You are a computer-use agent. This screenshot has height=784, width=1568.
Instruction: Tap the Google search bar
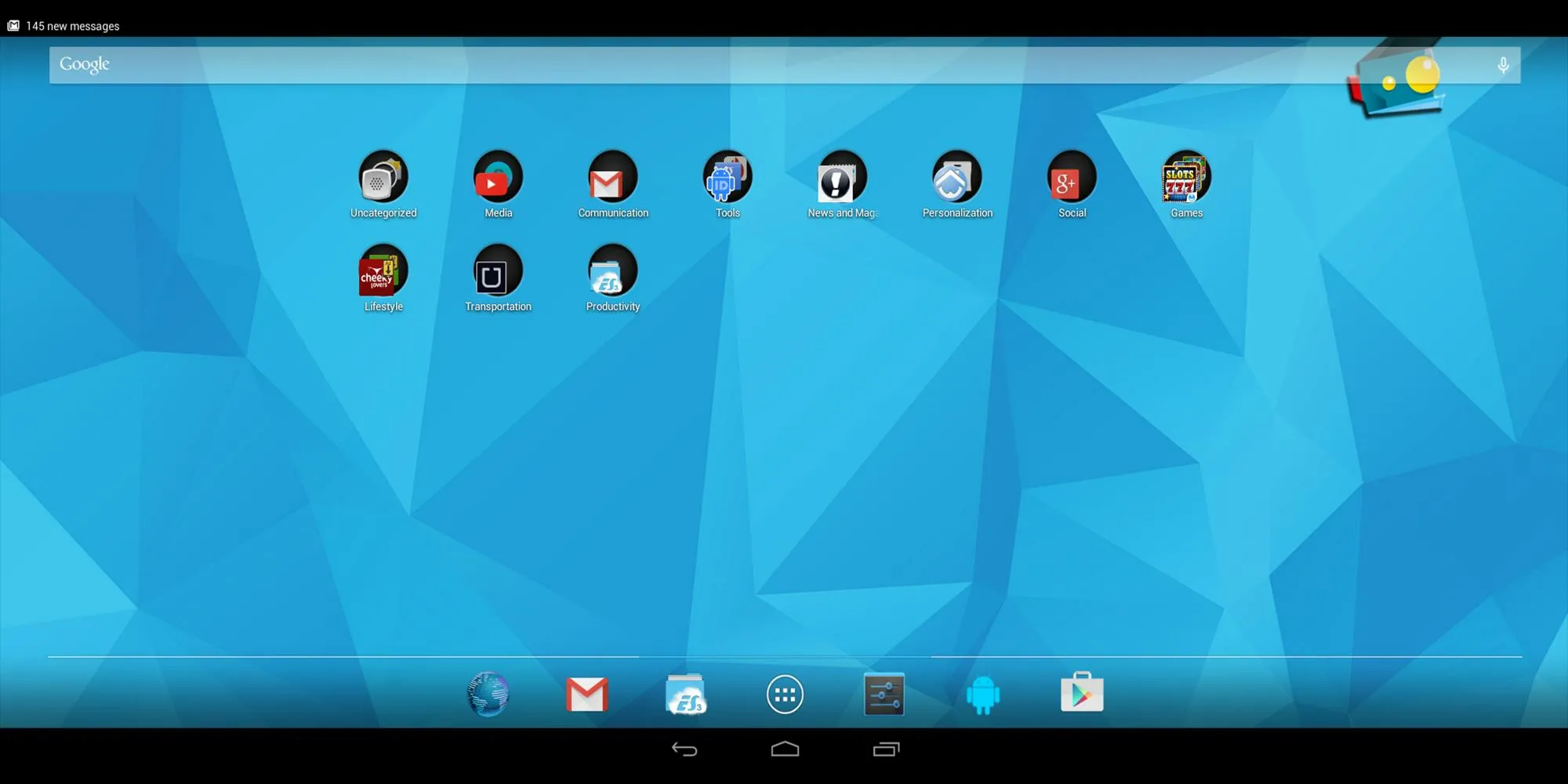click(706, 65)
